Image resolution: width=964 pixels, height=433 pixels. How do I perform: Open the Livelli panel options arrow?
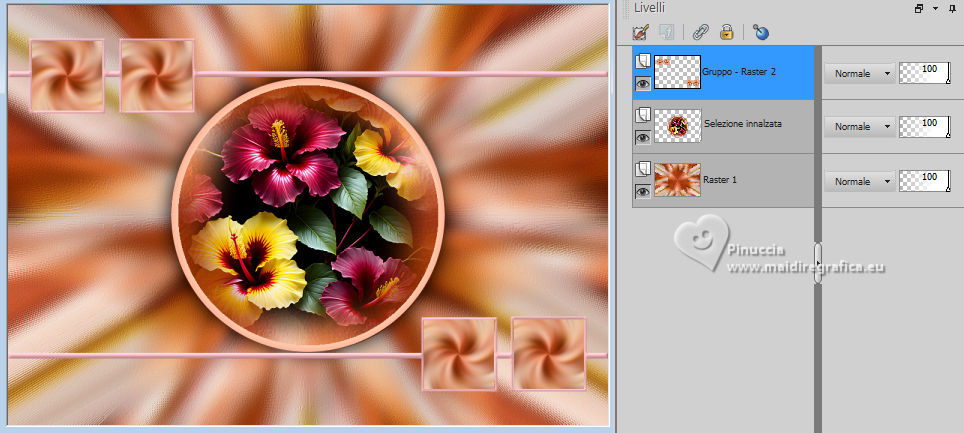(x=936, y=9)
